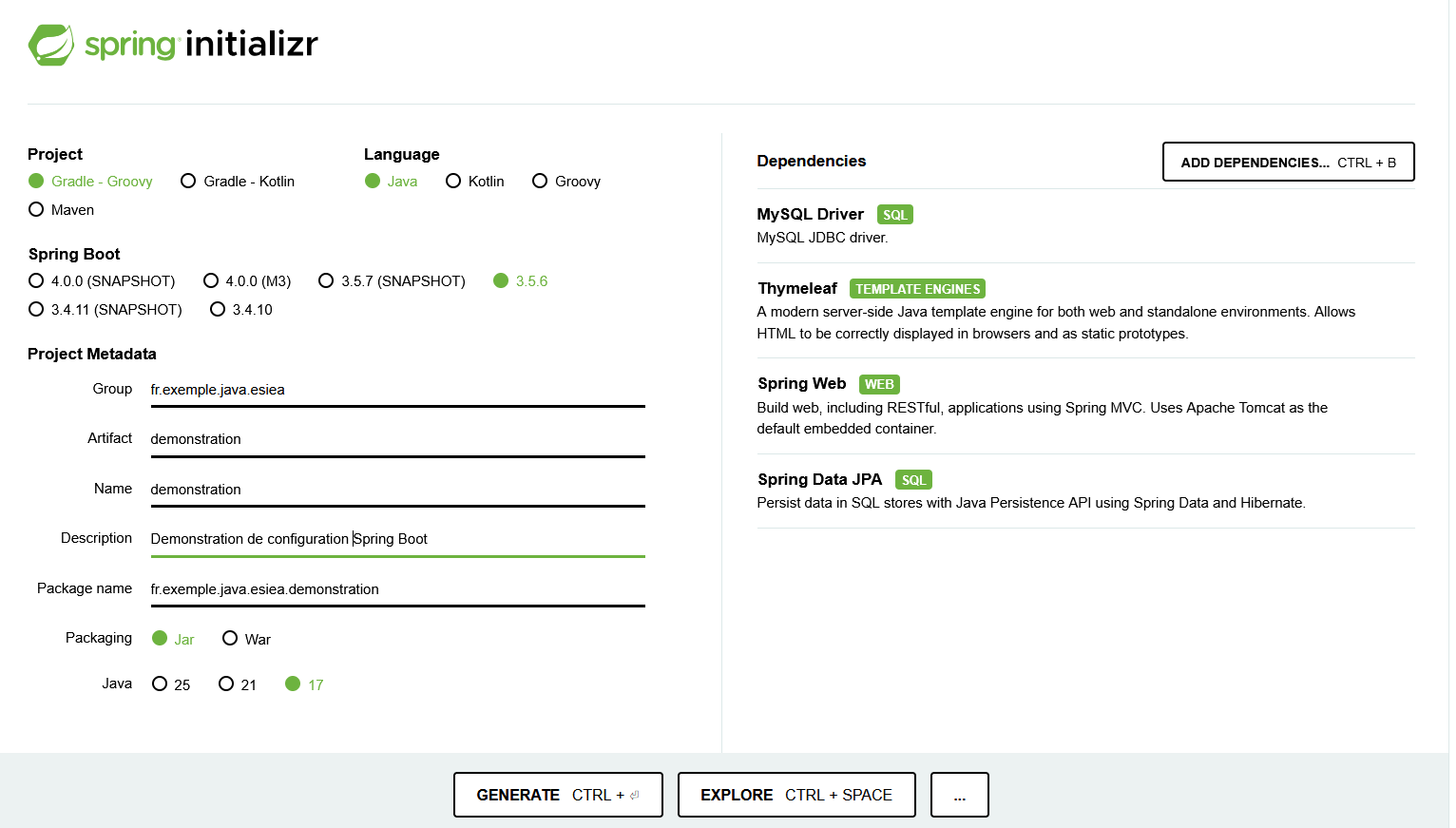1456x828 pixels.
Task: Select Java version 21
Action: (x=226, y=684)
